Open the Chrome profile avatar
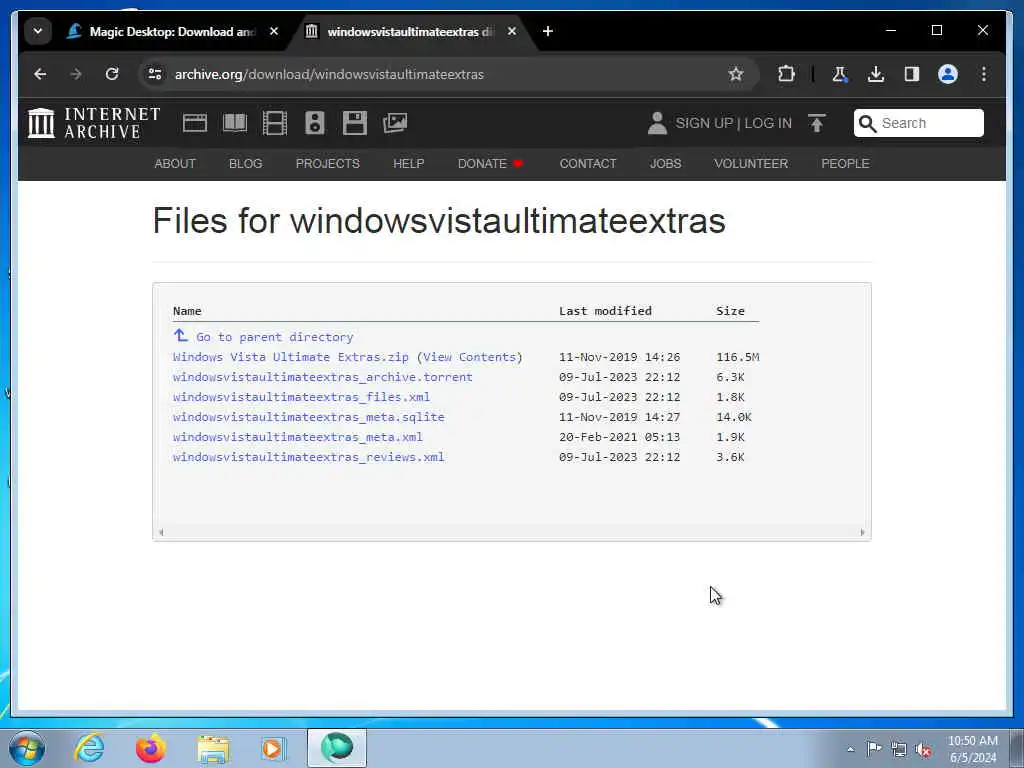The image size is (1024, 768). [x=948, y=74]
